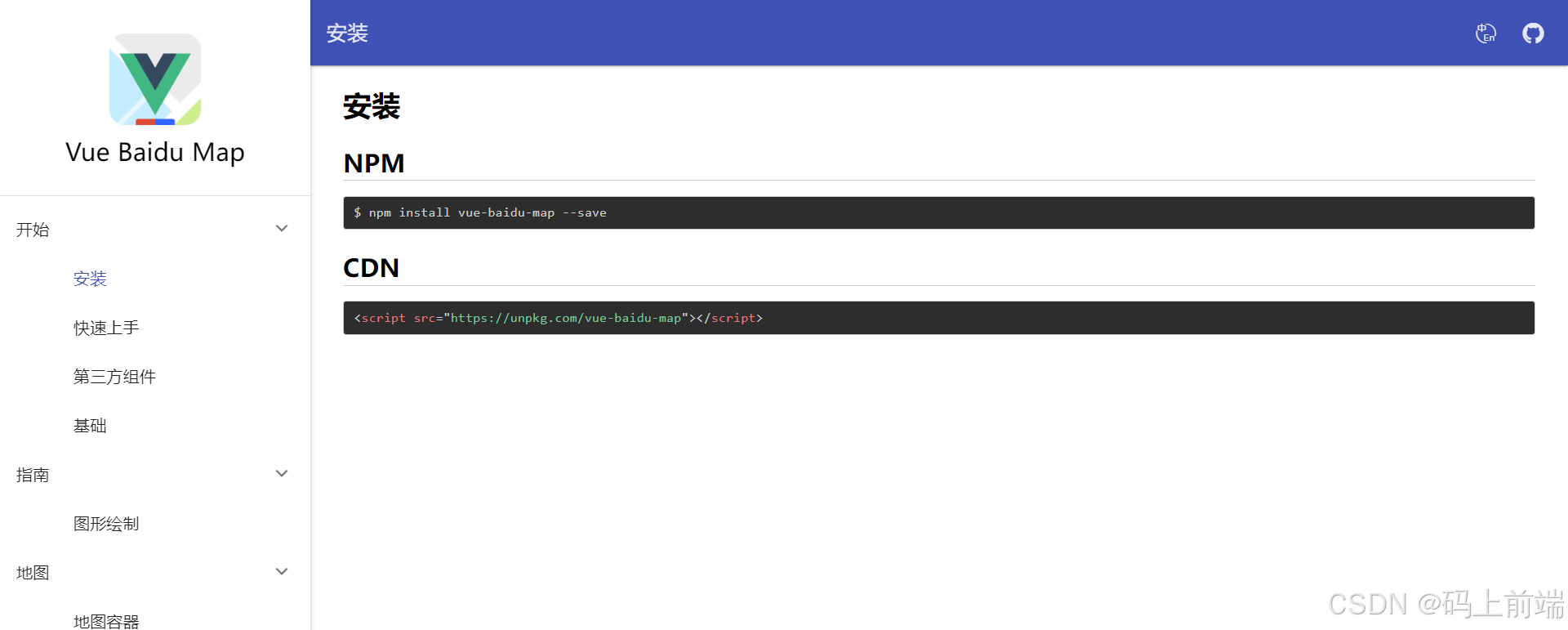Click the 安装 title in the header bar

[x=347, y=34]
